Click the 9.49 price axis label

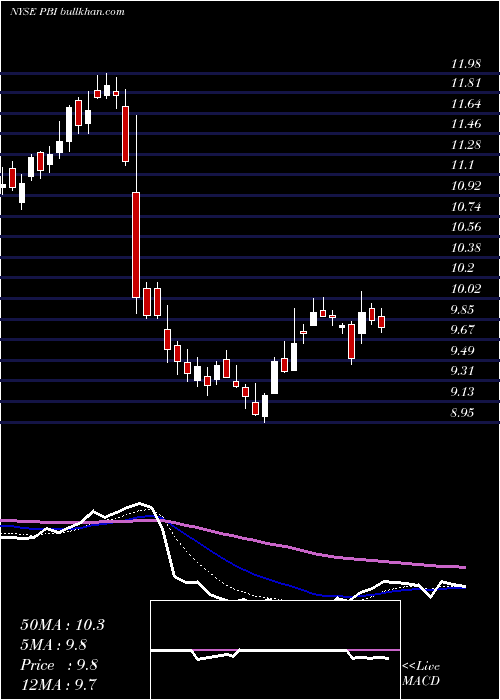[462, 350]
